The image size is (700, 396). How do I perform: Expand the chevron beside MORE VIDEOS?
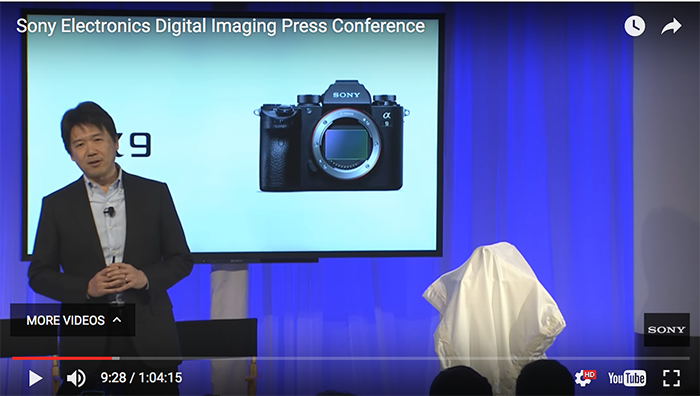pos(117,320)
